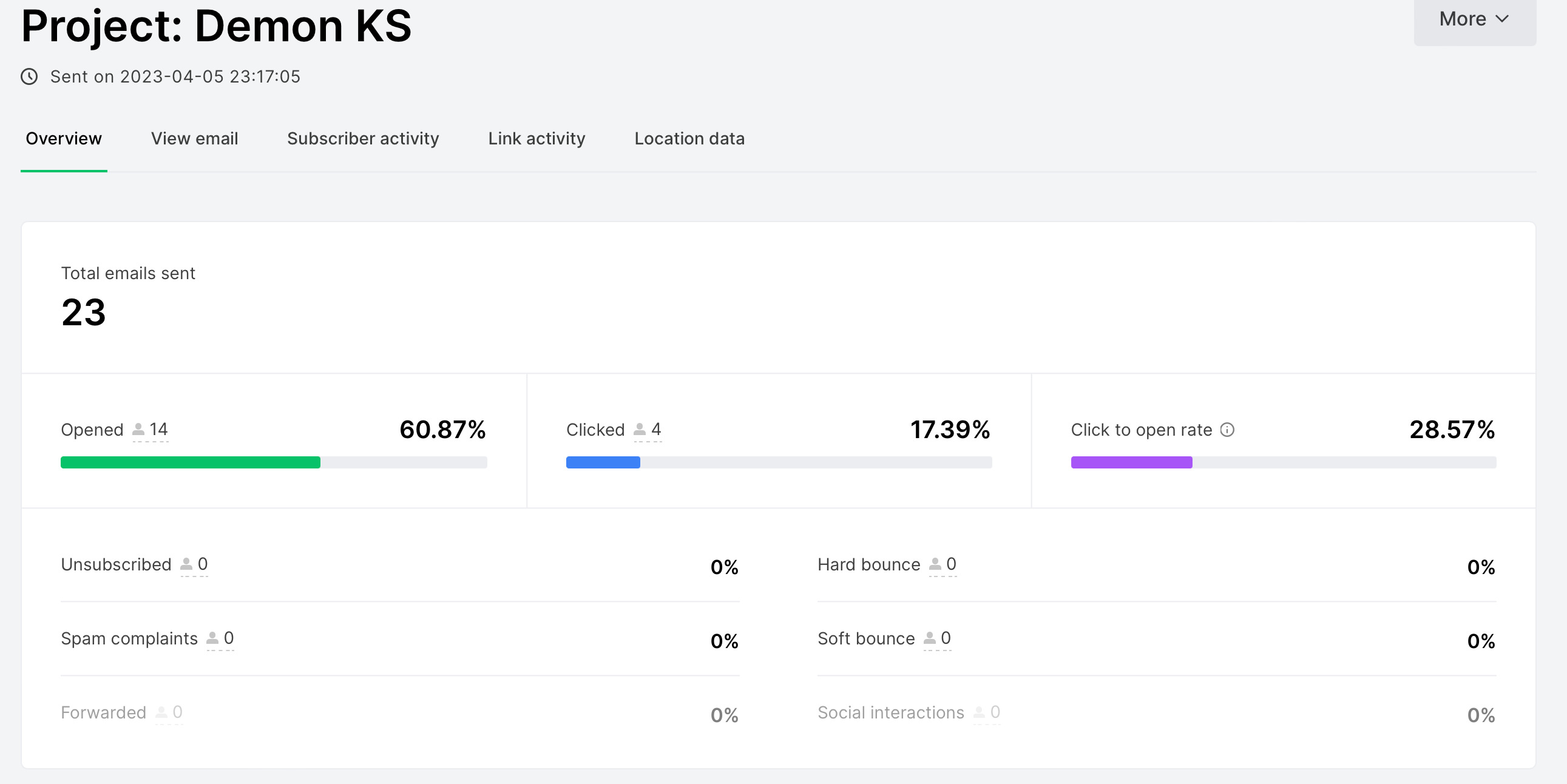Click the purple Click to open rate bar
The height and width of the screenshot is (784, 1567).
point(1131,462)
